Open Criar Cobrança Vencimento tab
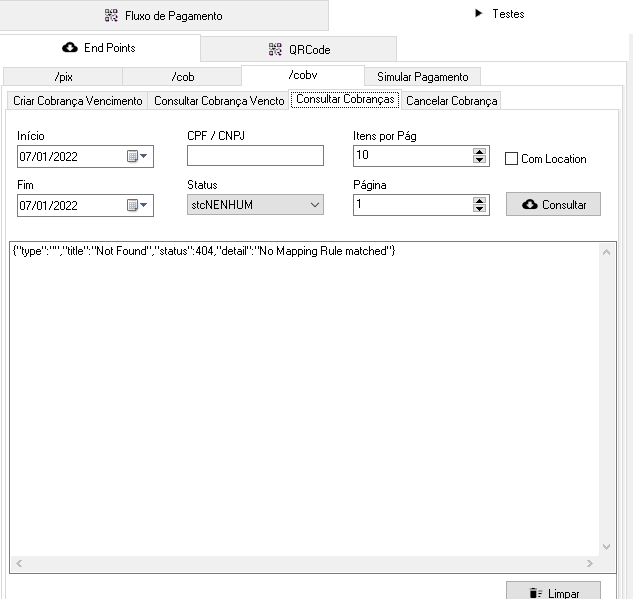The width and height of the screenshot is (633, 599). (78, 101)
